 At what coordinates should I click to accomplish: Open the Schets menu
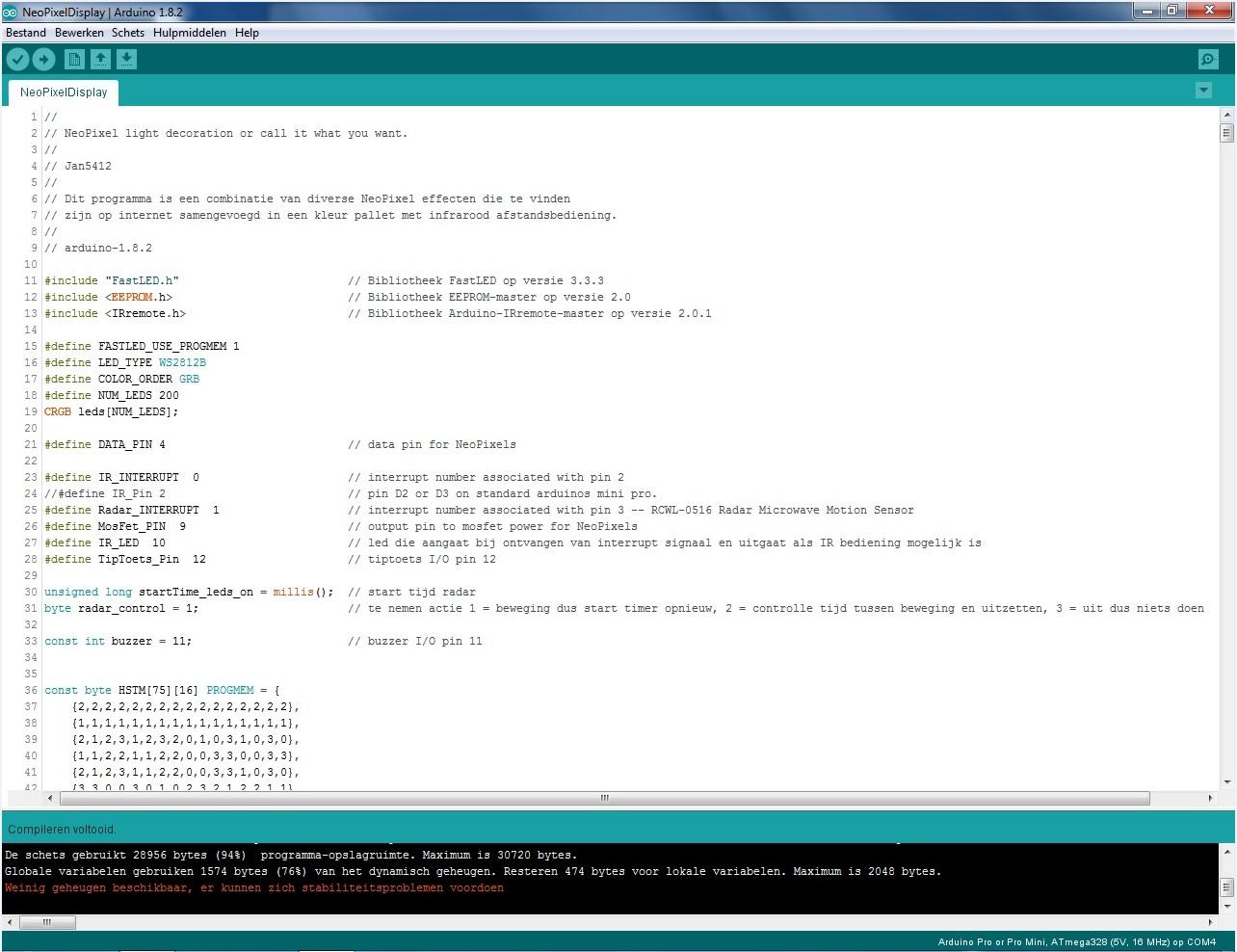[127, 32]
